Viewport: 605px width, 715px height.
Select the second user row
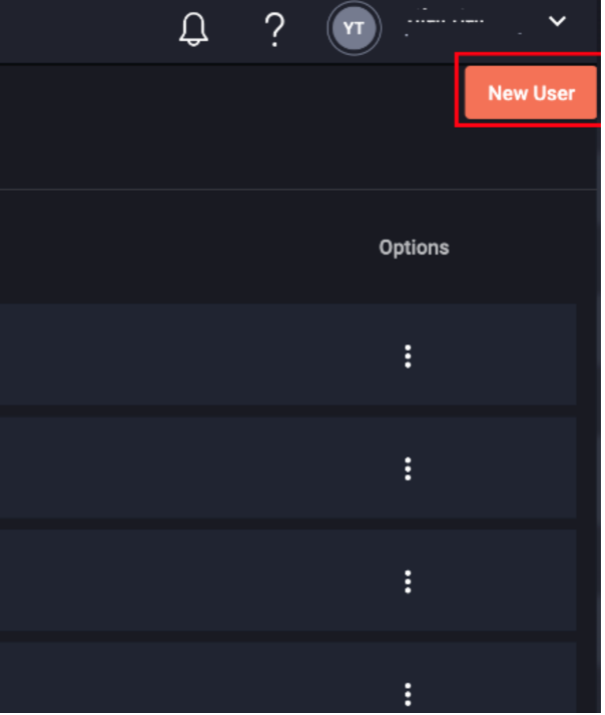(288, 468)
